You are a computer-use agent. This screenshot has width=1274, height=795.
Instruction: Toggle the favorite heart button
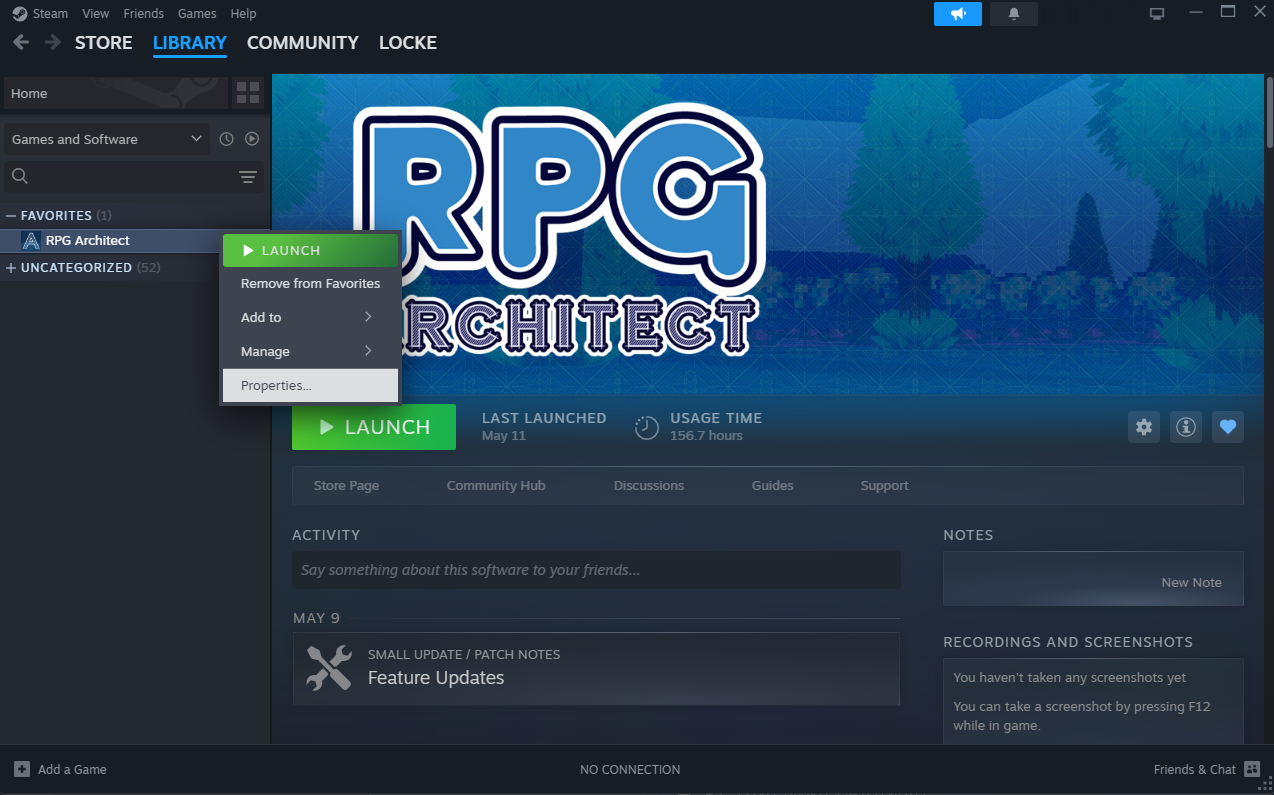pyautogui.click(x=1228, y=427)
